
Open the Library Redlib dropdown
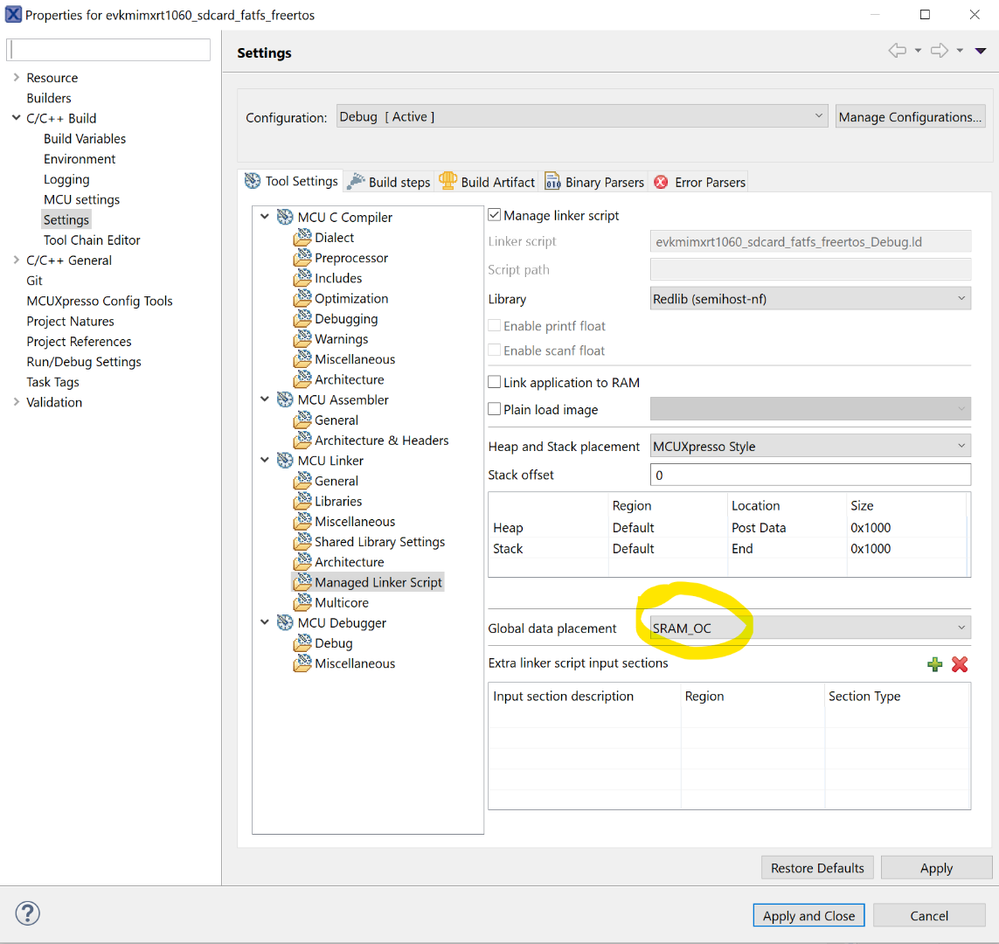coord(810,299)
